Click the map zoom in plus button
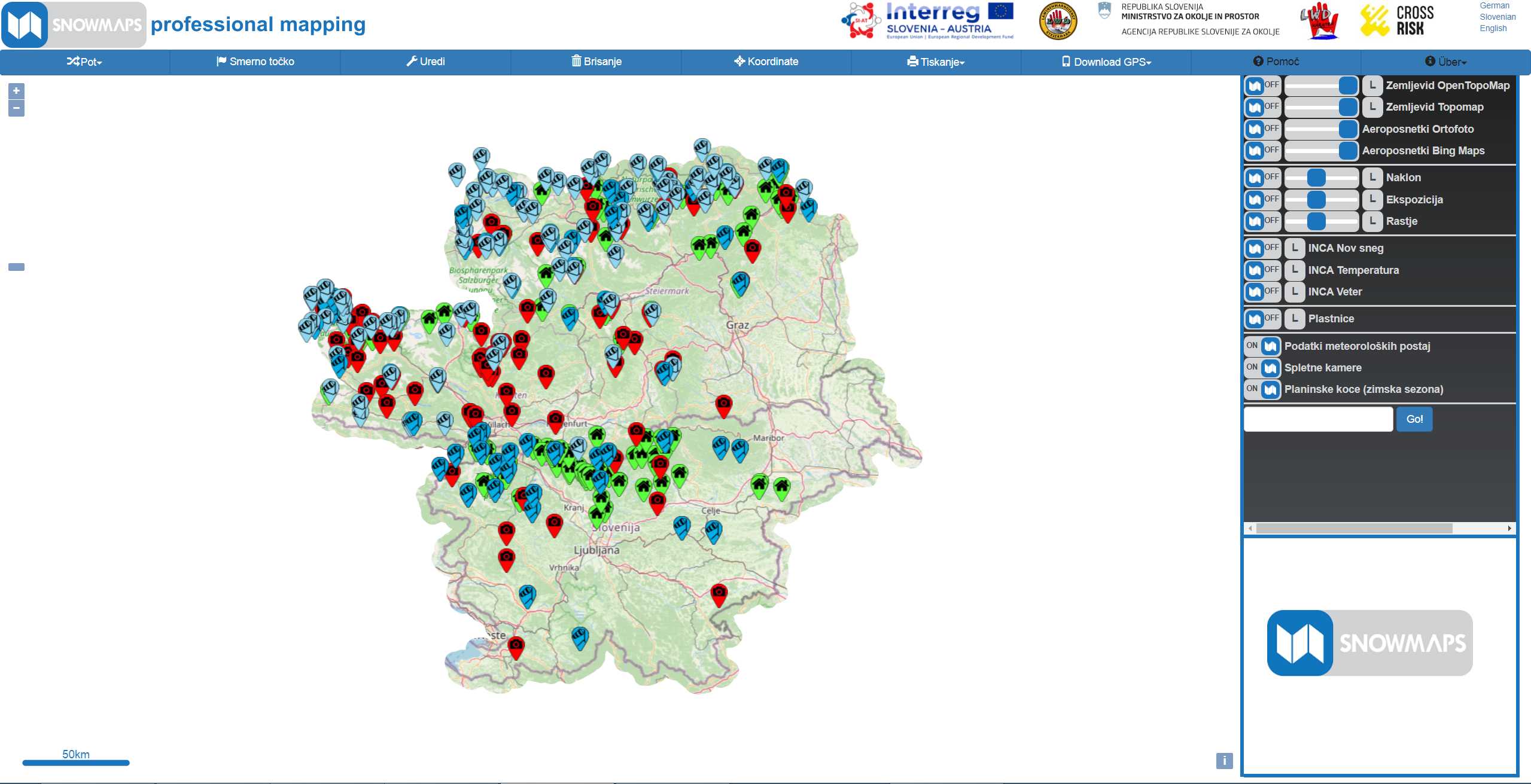 click(x=16, y=91)
